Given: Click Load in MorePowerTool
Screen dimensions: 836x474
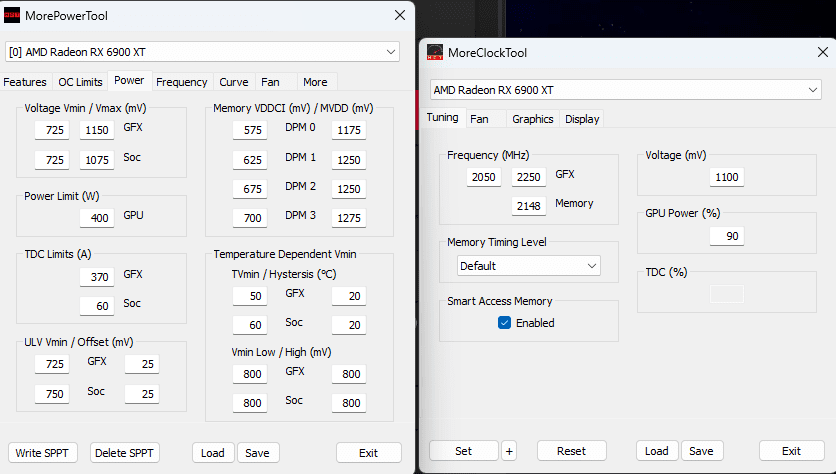Looking at the screenshot, I should [213, 453].
